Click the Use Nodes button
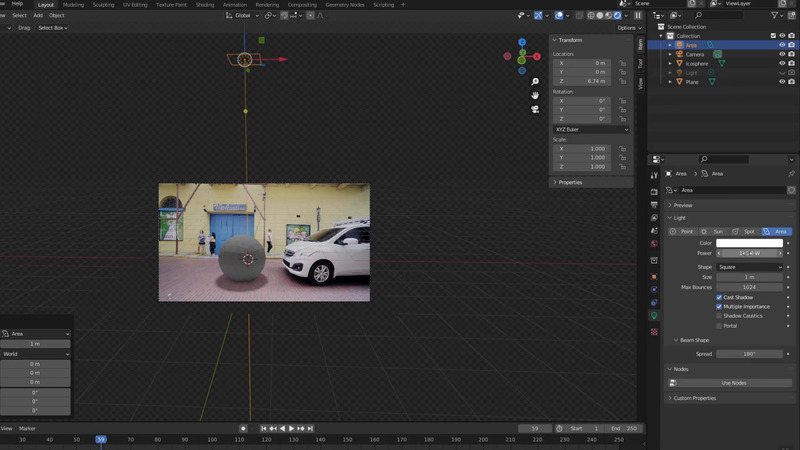 [x=734, y=383]
